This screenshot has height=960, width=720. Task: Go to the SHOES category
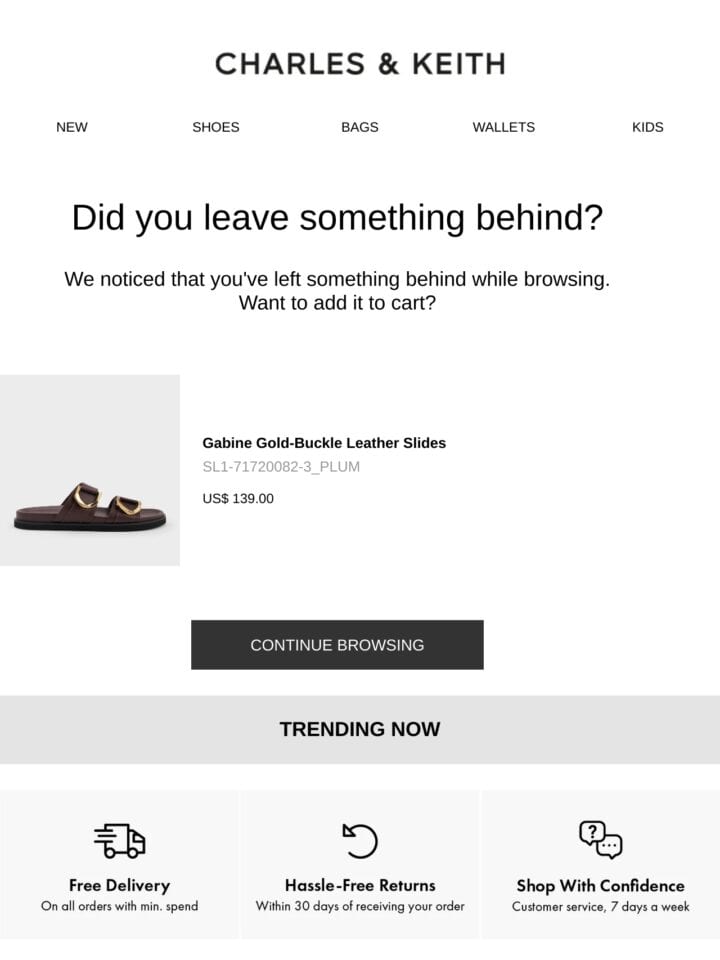pyautogui.click(x=216, y=127)
